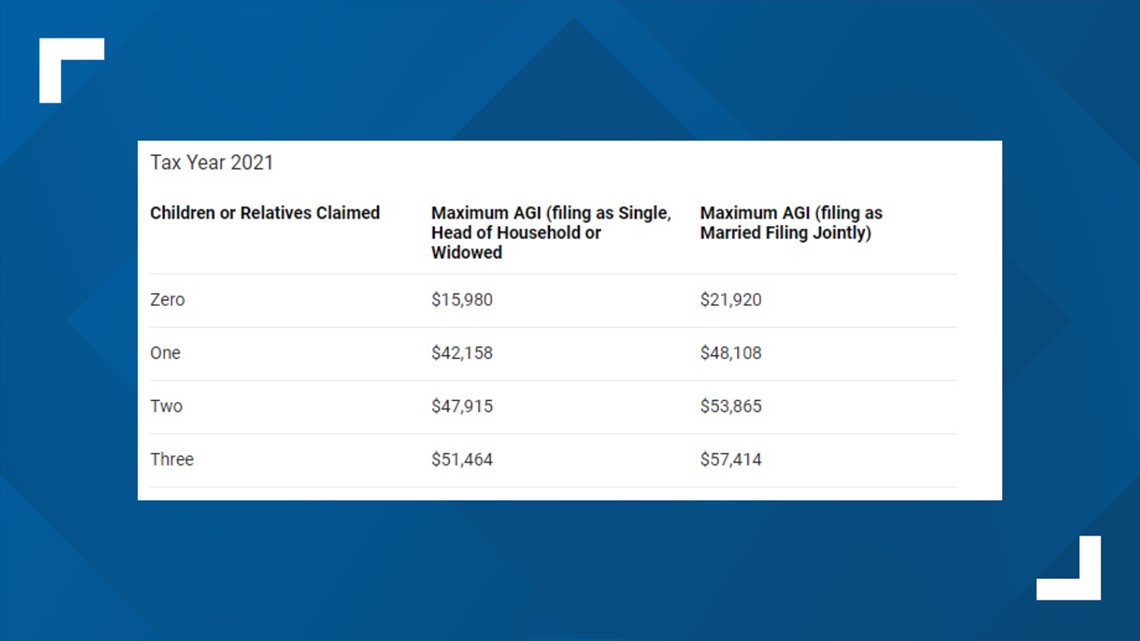This screenshot has height=641, width=1140.
Task: Click the $47,915 amount
Action: click(x=462, y=406)
